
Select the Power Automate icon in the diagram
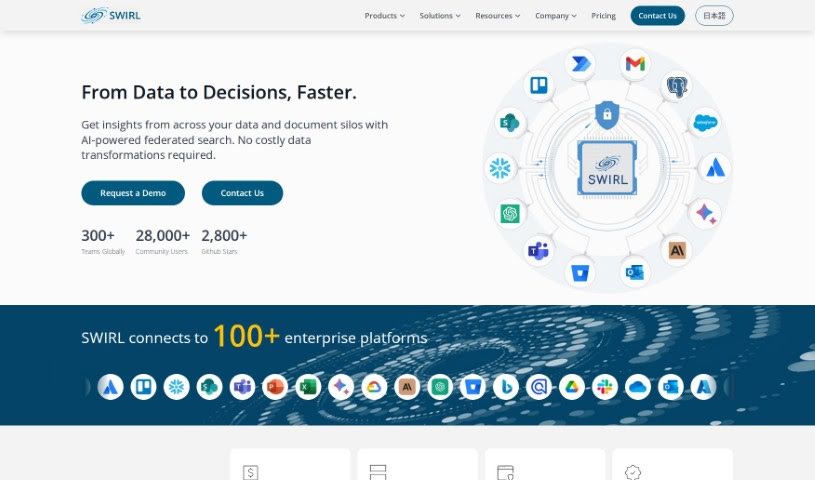[x=580, y=64]
